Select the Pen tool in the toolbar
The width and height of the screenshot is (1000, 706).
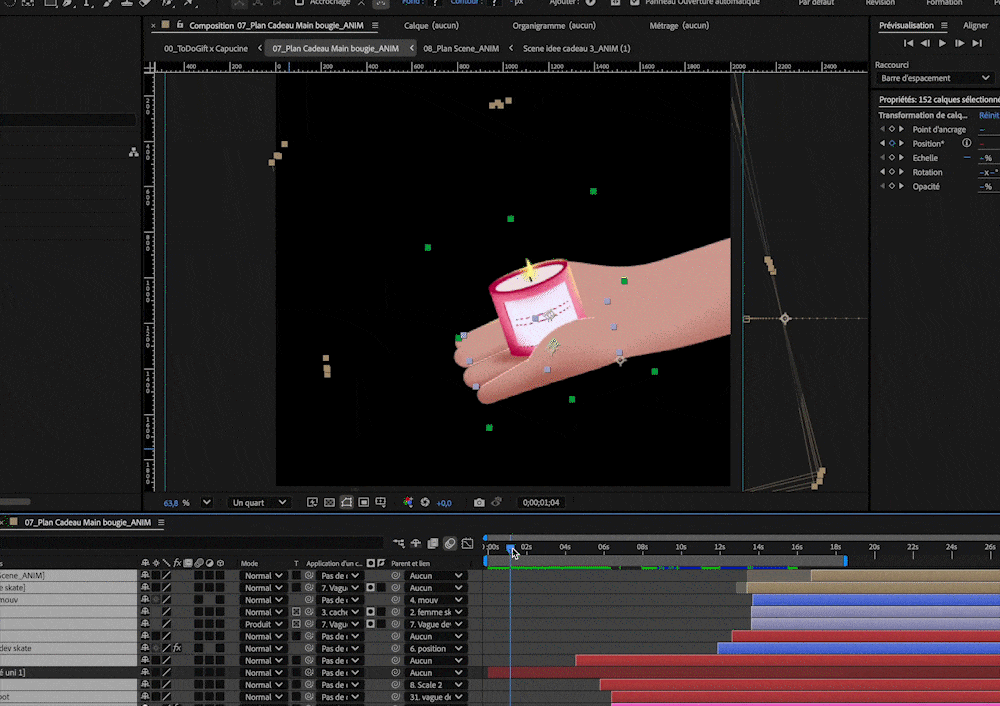pyautogui.click(x=68, y=4)
